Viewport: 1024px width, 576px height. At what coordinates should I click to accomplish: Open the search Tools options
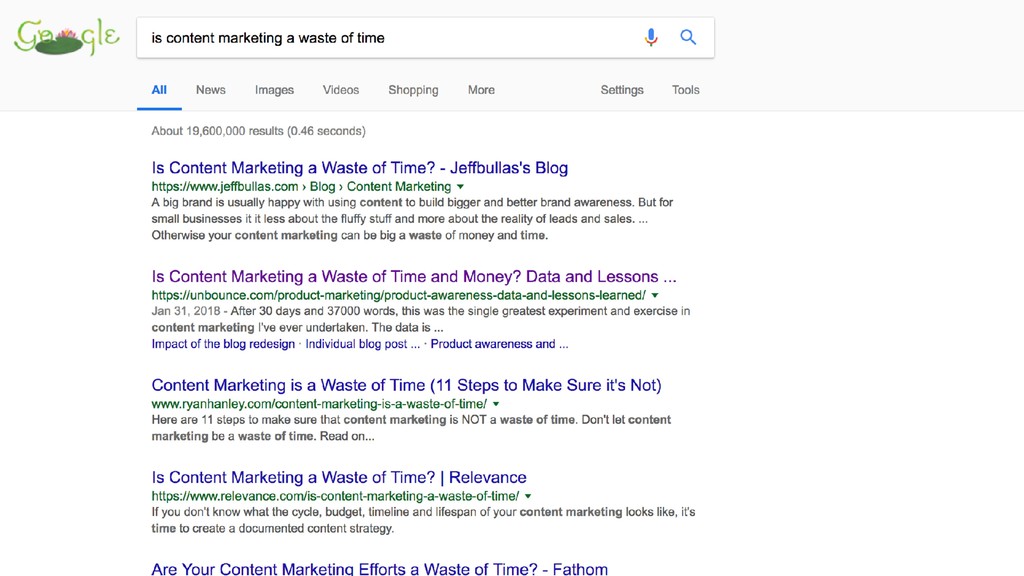pyautogui.click(x=686, y=90)
